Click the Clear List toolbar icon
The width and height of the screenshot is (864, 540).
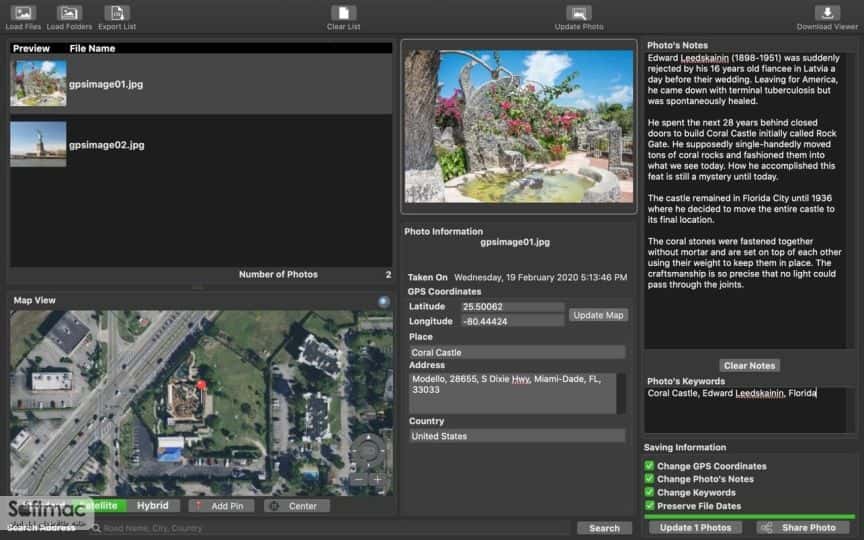(343, 13)
